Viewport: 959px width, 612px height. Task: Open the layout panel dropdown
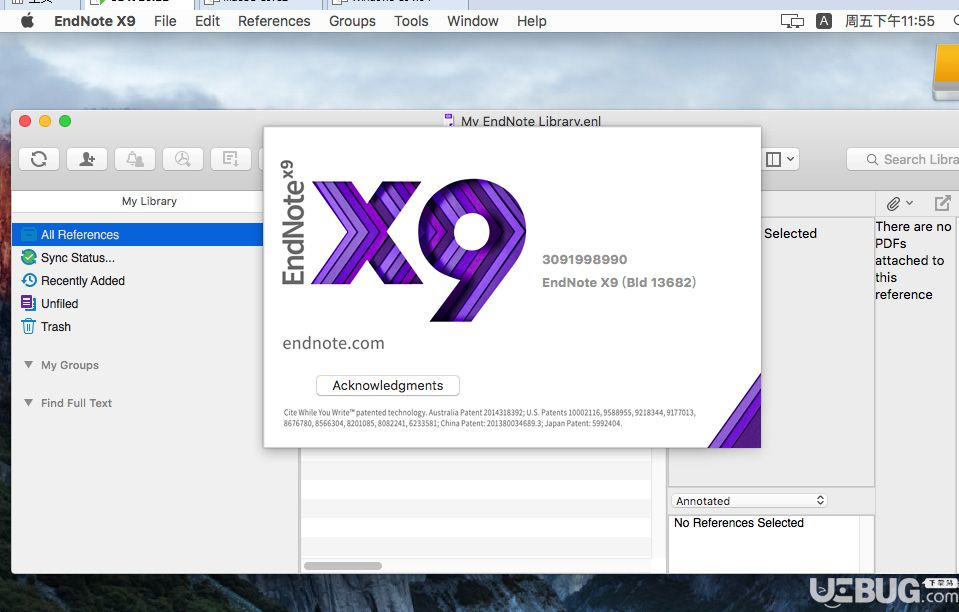[x=780, y=160]
